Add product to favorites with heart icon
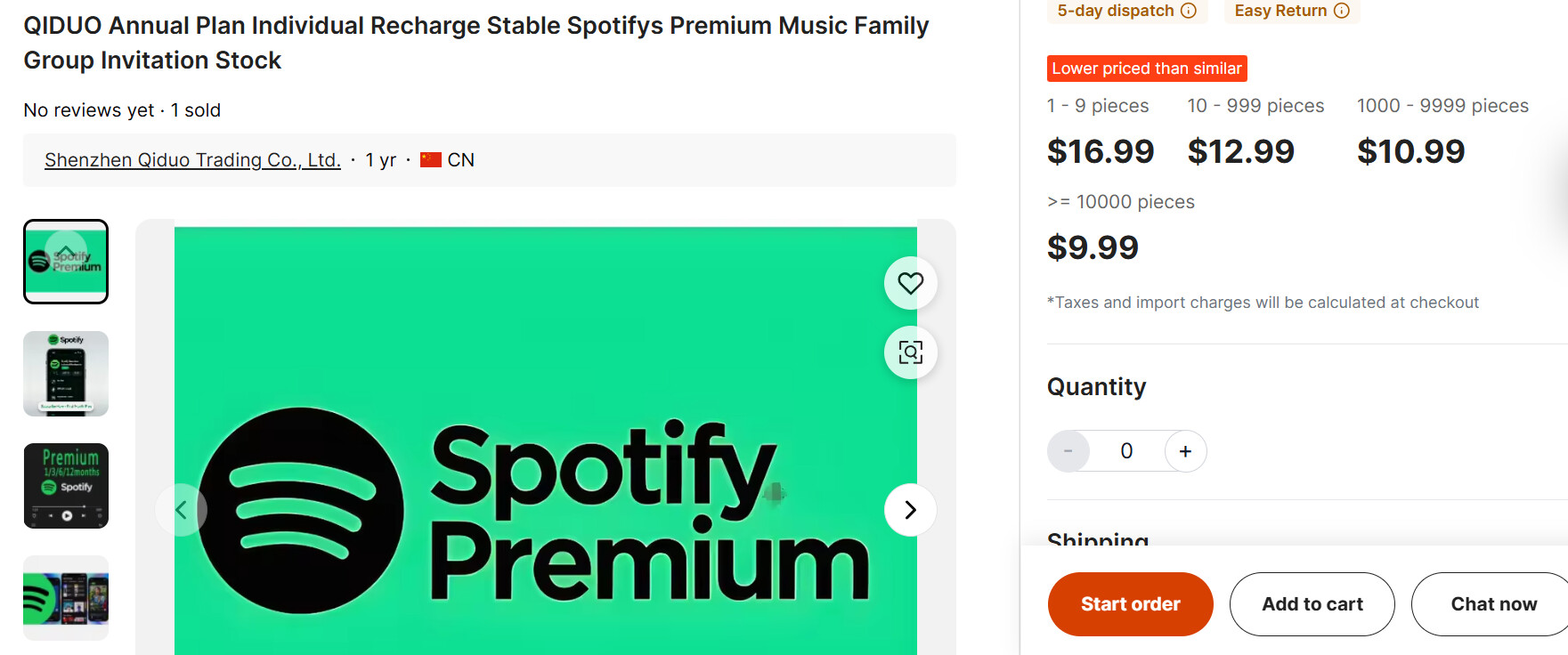The width and height of the screenshot is (1568, 655). (x=910, y=283)
